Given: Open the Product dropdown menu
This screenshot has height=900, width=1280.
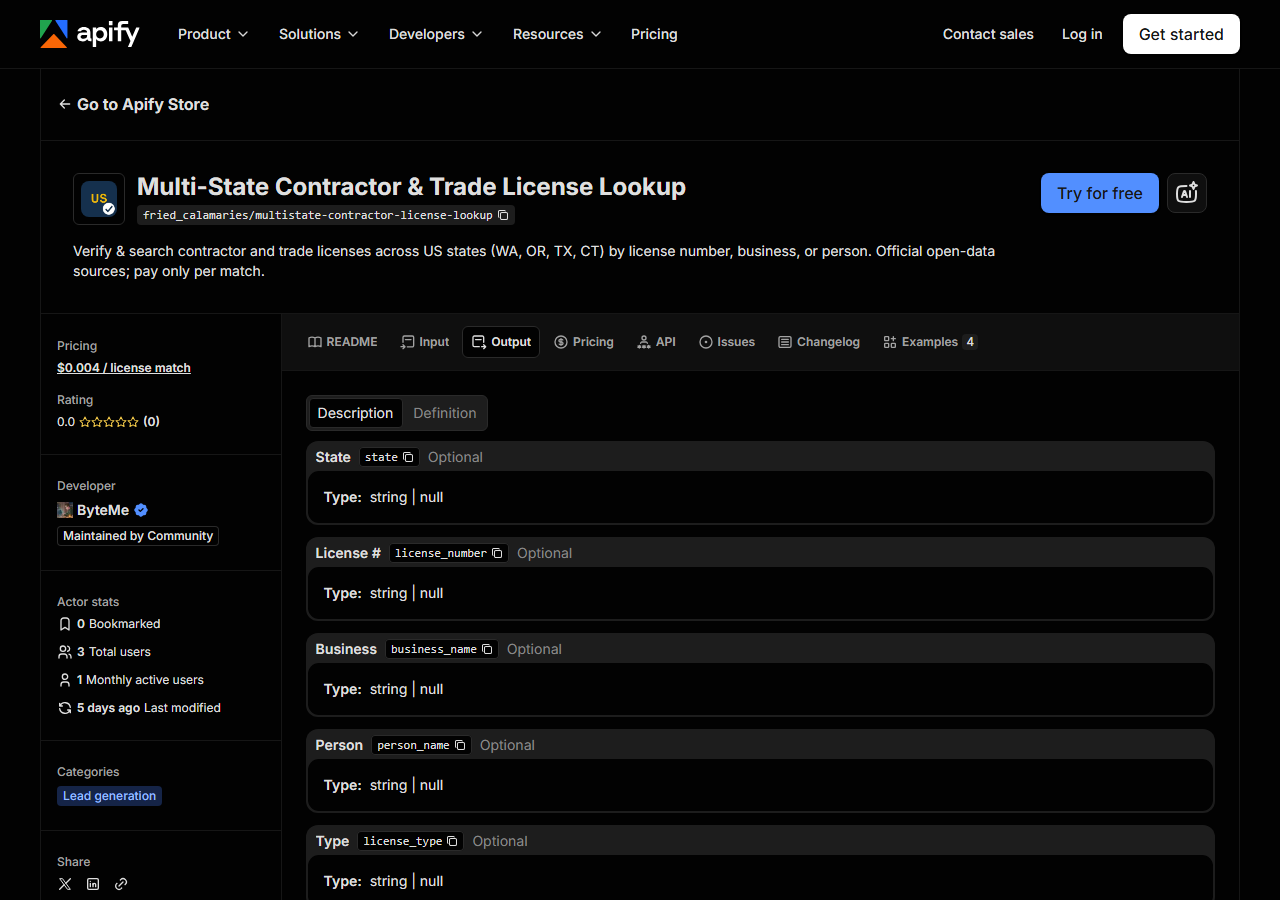Looking at the screenshot, I should (x=213, y=34).
